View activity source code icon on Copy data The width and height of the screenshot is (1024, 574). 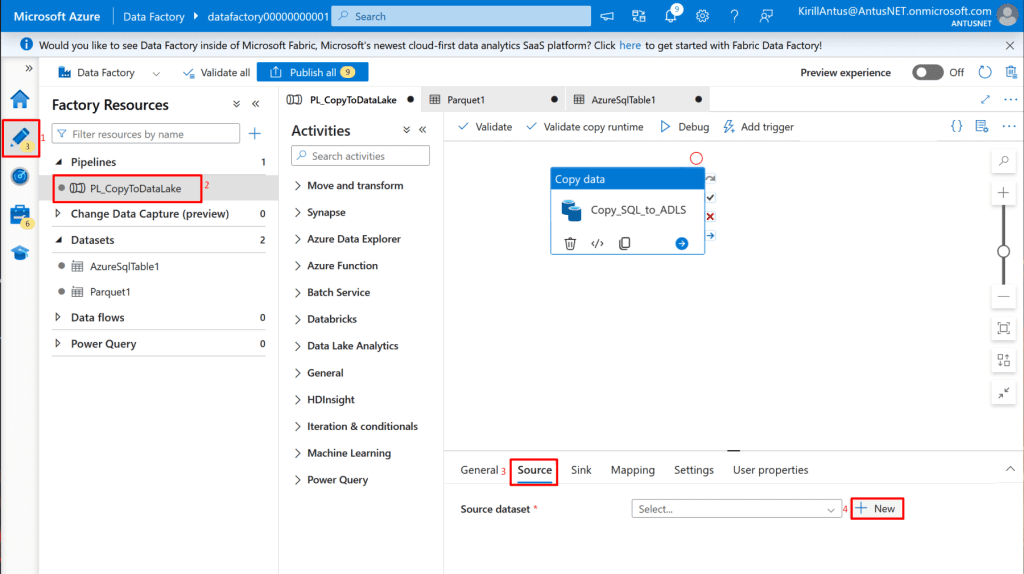tap(597, 243)
